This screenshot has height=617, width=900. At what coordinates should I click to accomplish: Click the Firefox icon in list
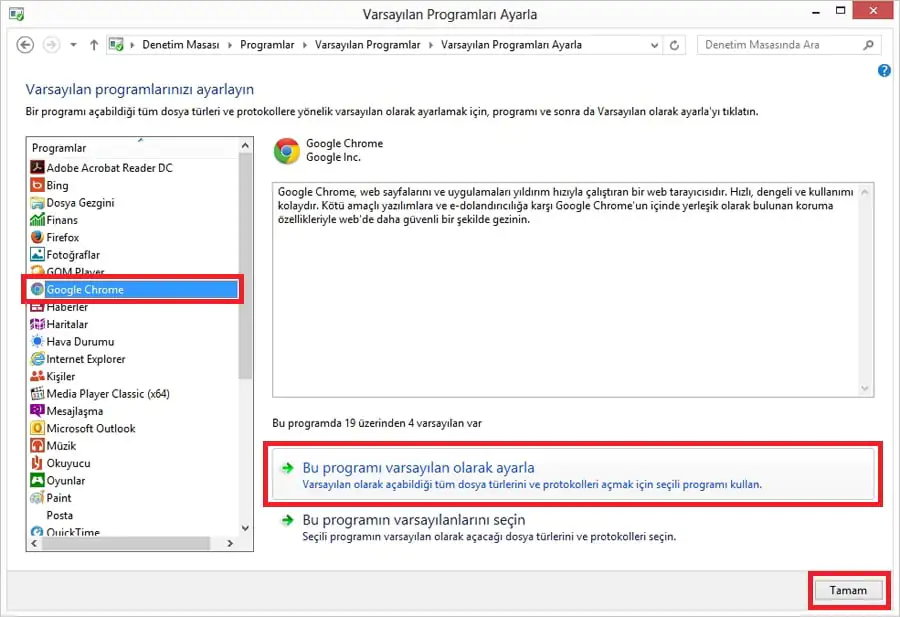37,237
